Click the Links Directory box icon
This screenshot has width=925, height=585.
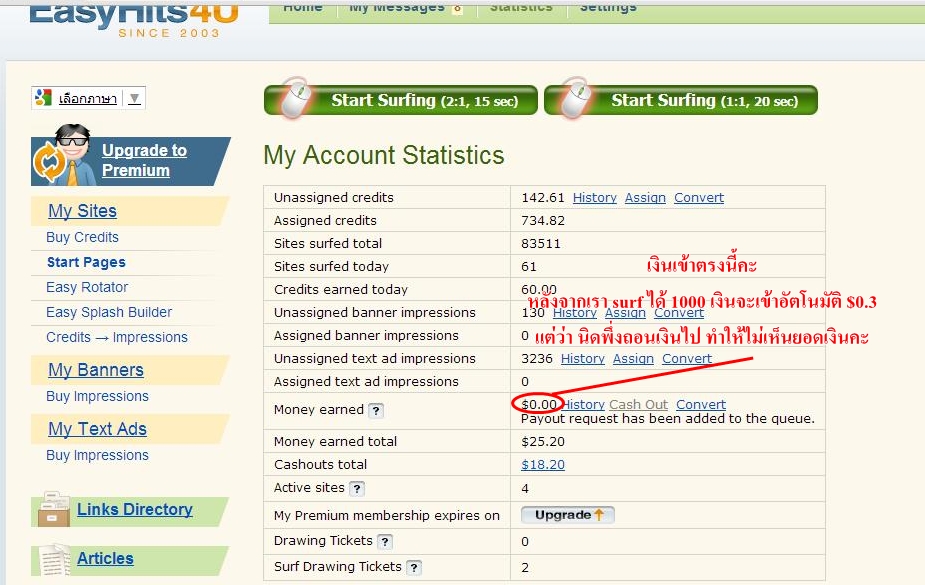point(54,509)
